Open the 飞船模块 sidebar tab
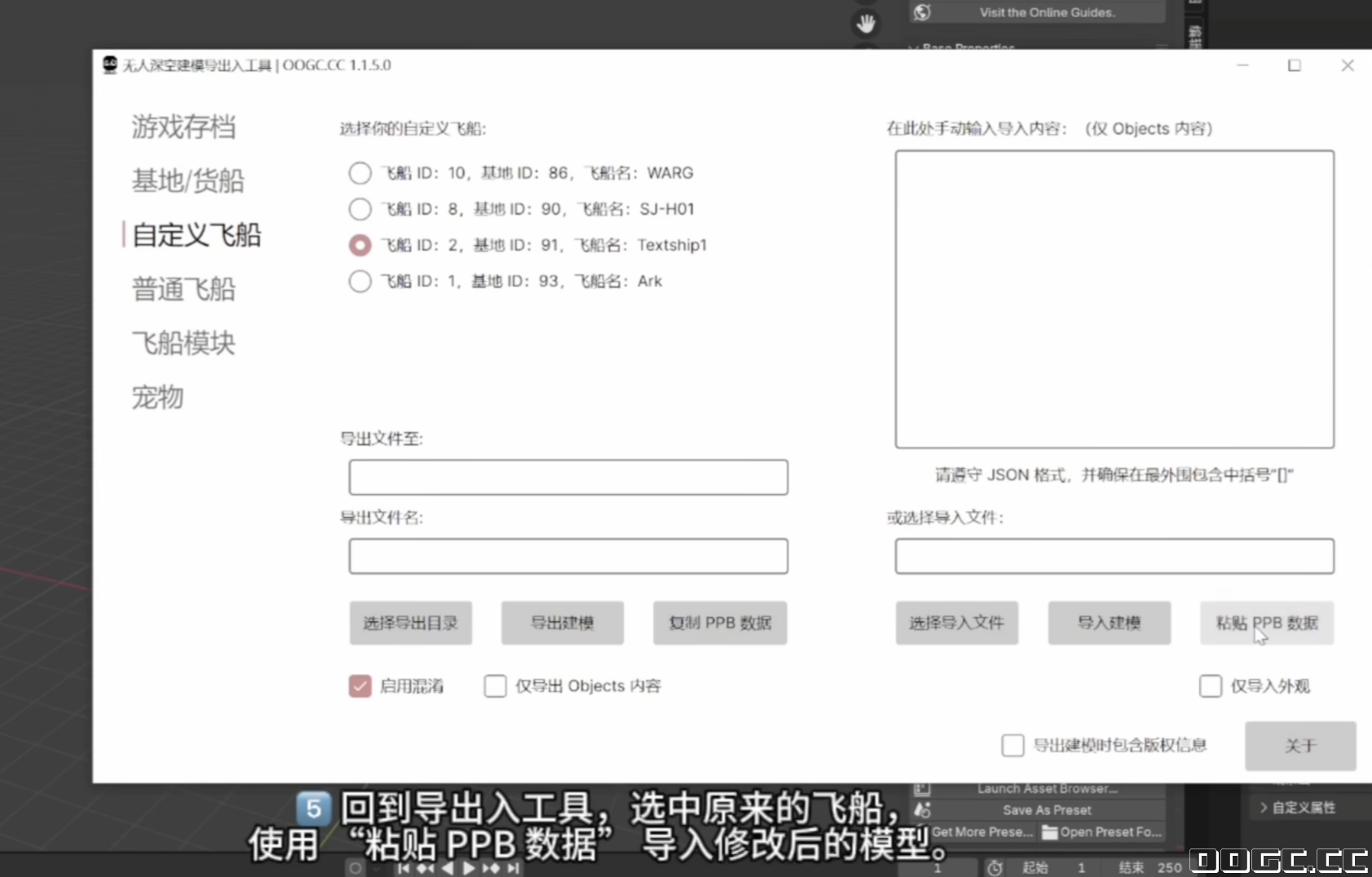The height and width of the screenshot is (877, 1372). (183, 343)
